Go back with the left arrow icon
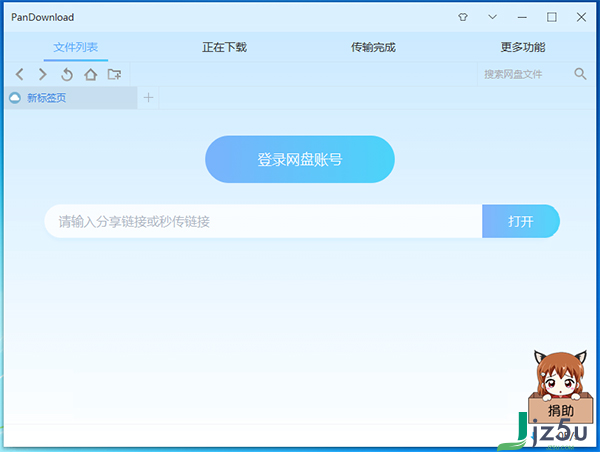This screenshot has width=600, height=452. click(20, 74)
